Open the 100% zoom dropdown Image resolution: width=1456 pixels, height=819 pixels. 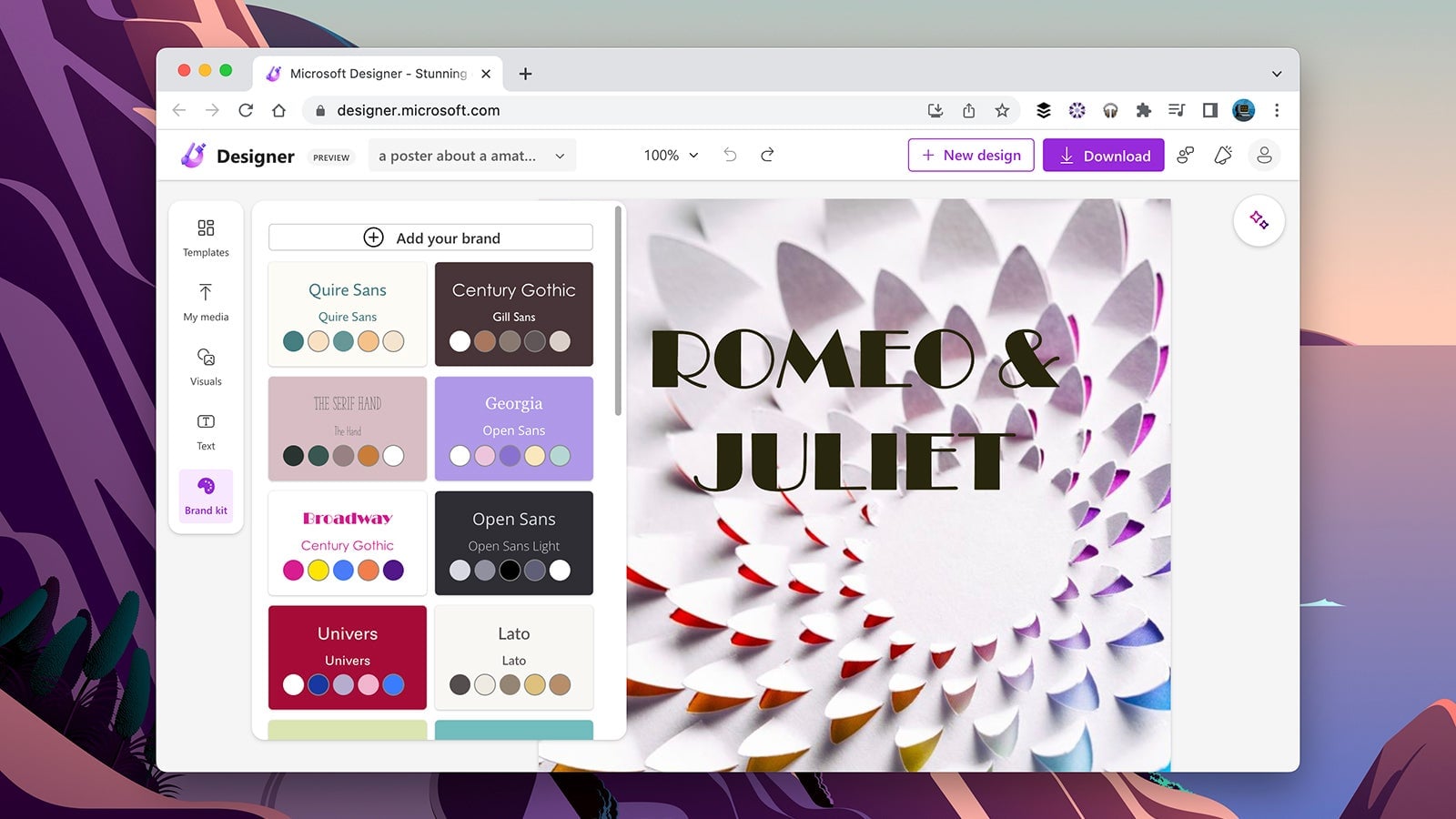click(670, 155)
